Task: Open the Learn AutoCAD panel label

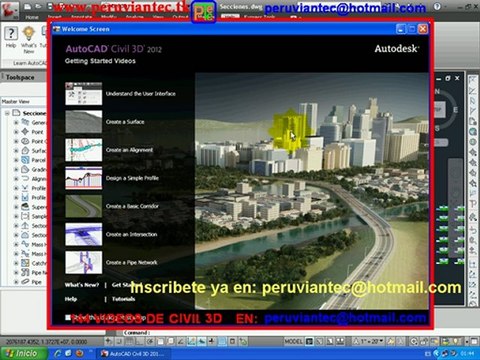Action: click(x=29, y=63)
